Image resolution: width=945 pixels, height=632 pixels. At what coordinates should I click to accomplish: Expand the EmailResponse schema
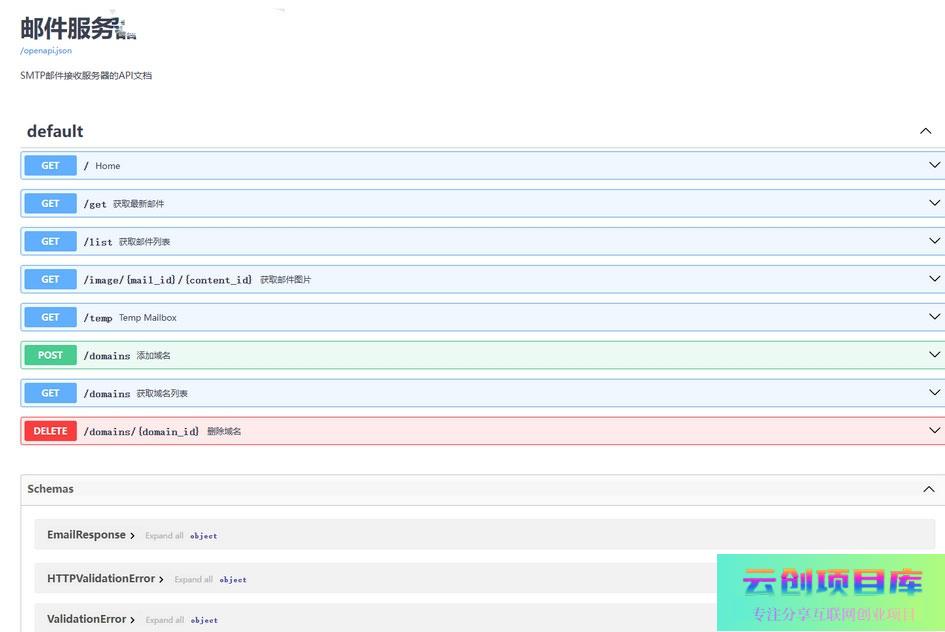91,535
